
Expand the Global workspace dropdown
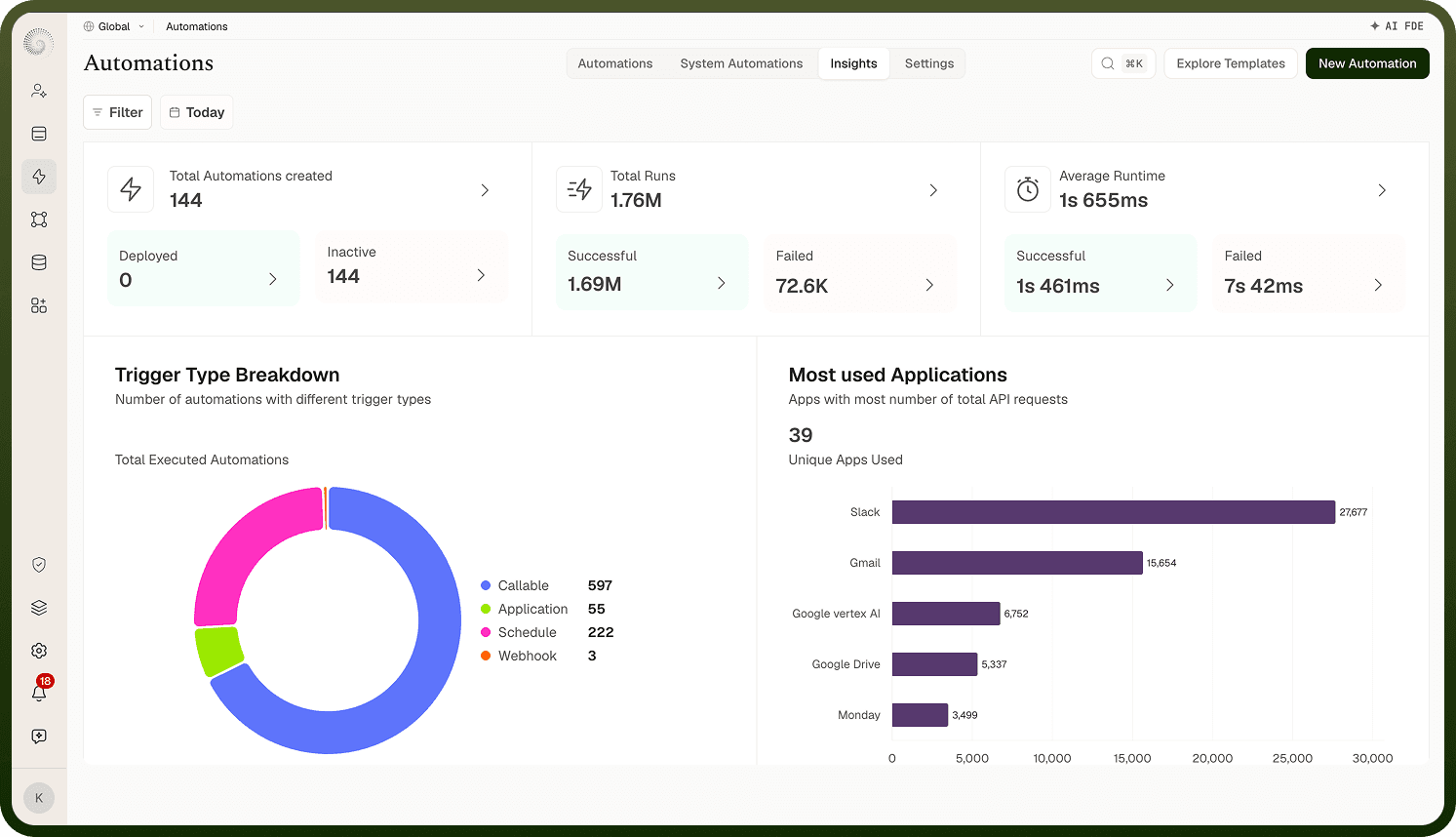tap(114, 26)
